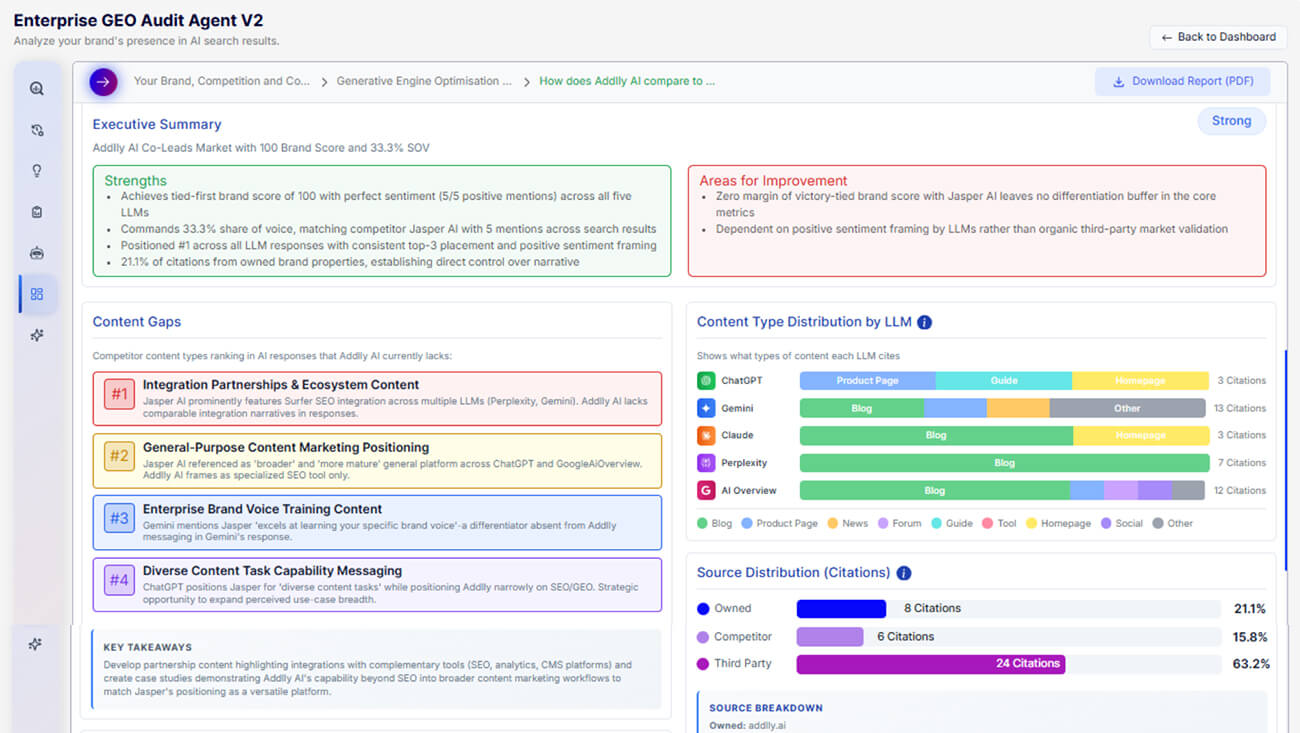1300x733 pixels.
Task: Open Integration Partnerships & Ecosystem Content card
Action: click(x=377, y=398)
